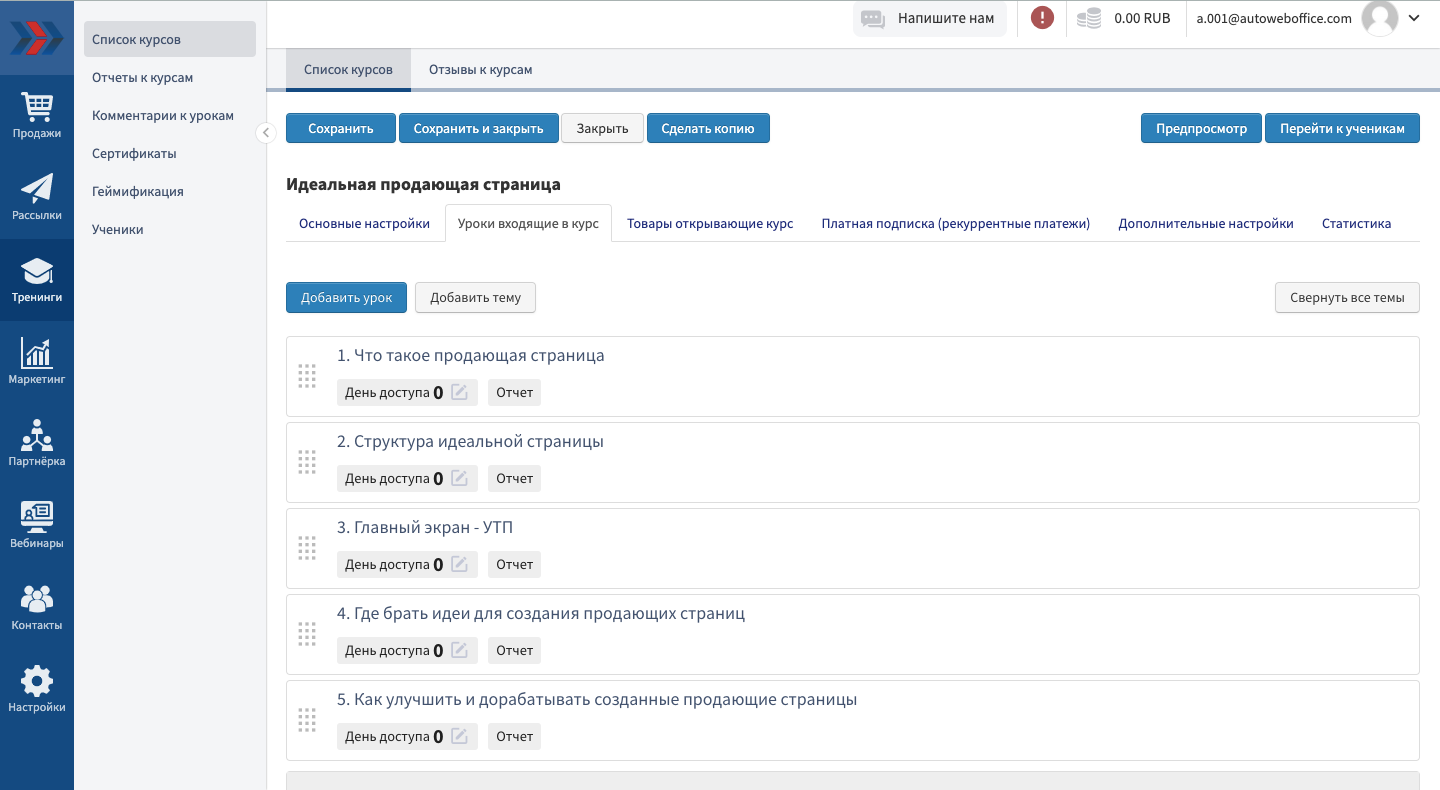Edit access day for lesson 4

460,650
